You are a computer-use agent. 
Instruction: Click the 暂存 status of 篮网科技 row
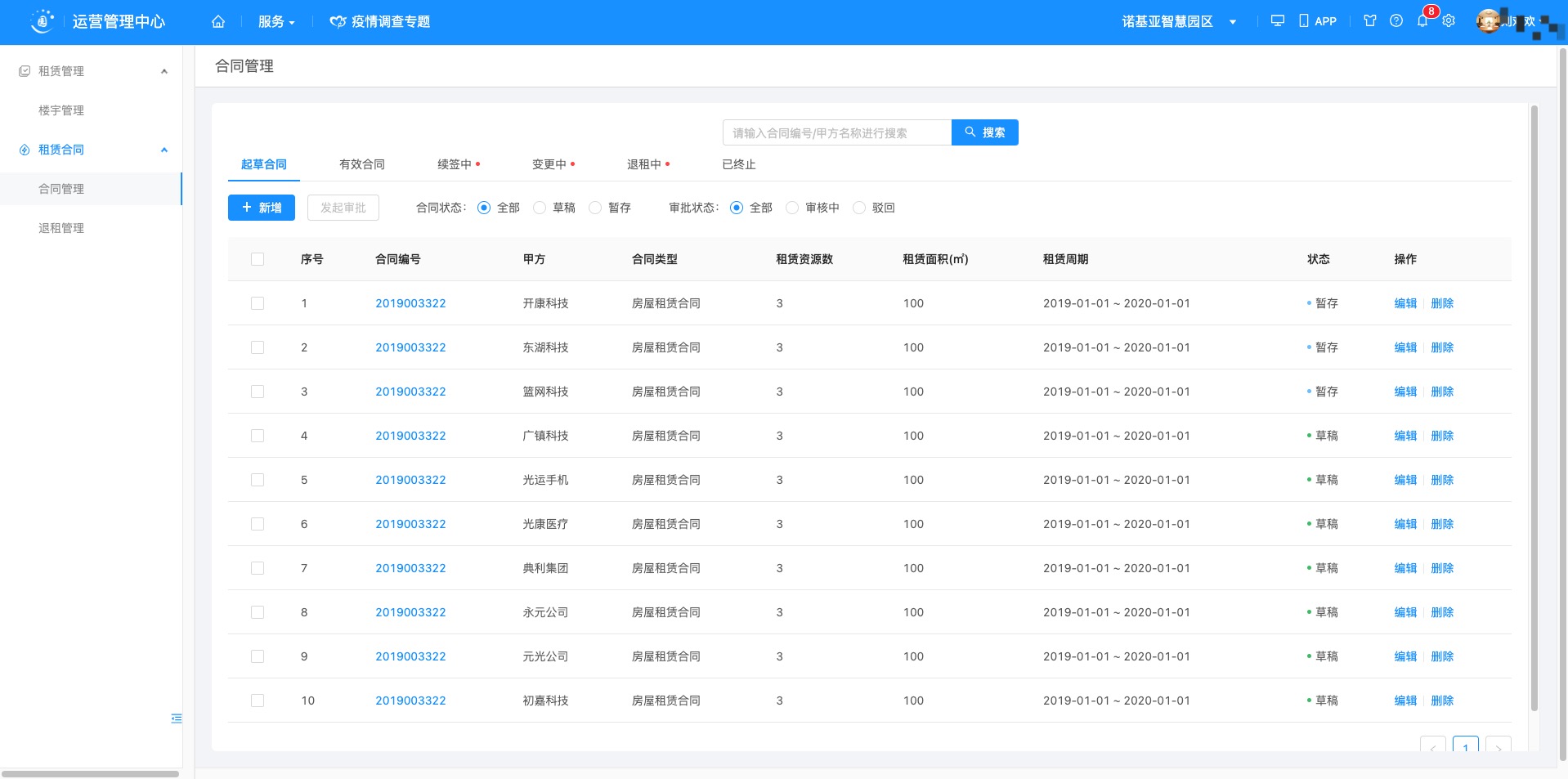tap(1323, 392)
